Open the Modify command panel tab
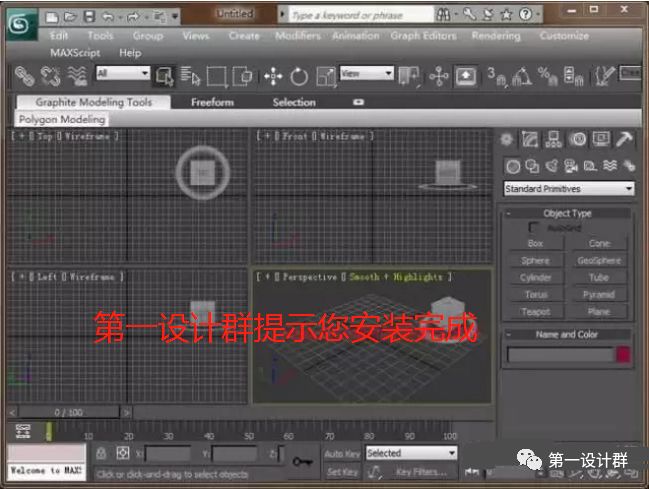This screenshot has height=489, width=649. (530, 140)
